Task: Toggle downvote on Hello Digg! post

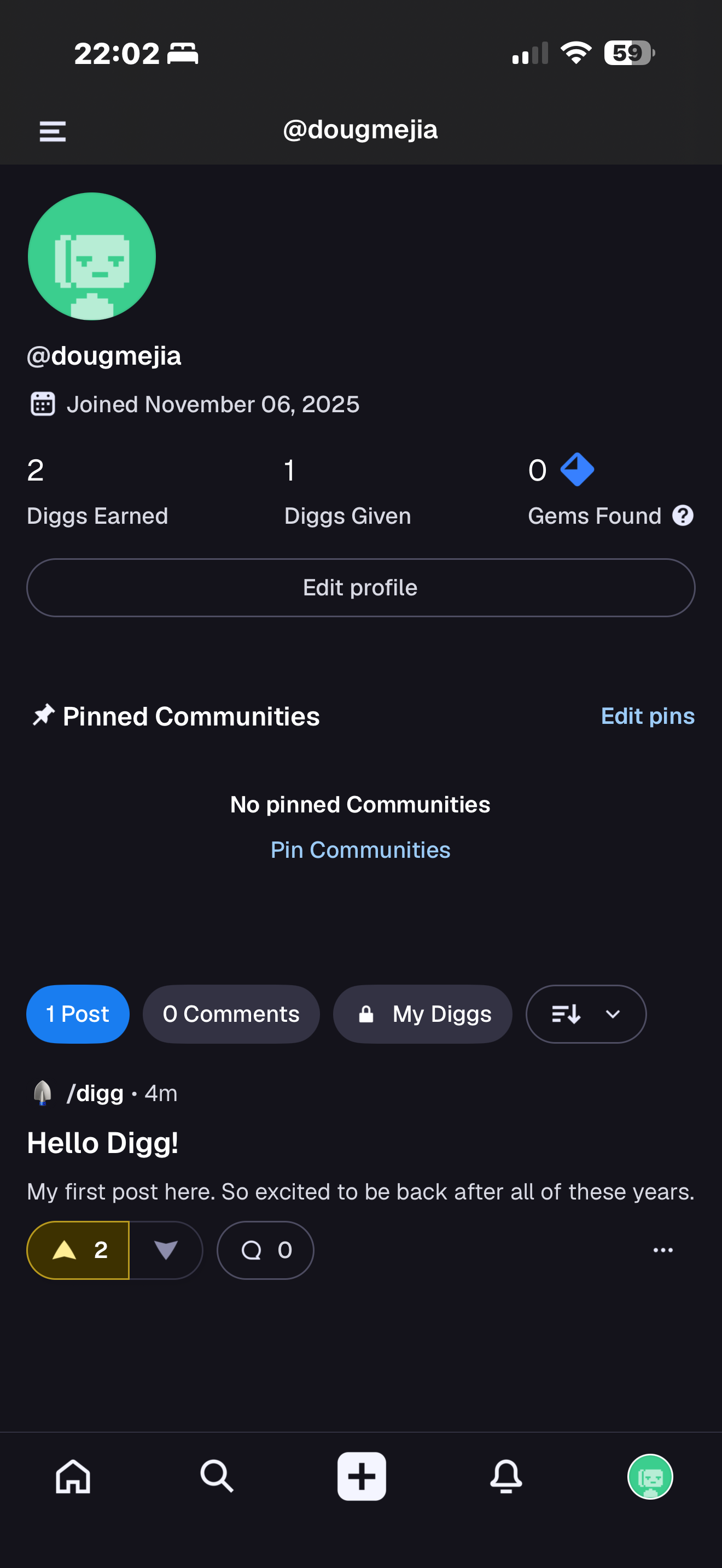Action: point(166,1250)
